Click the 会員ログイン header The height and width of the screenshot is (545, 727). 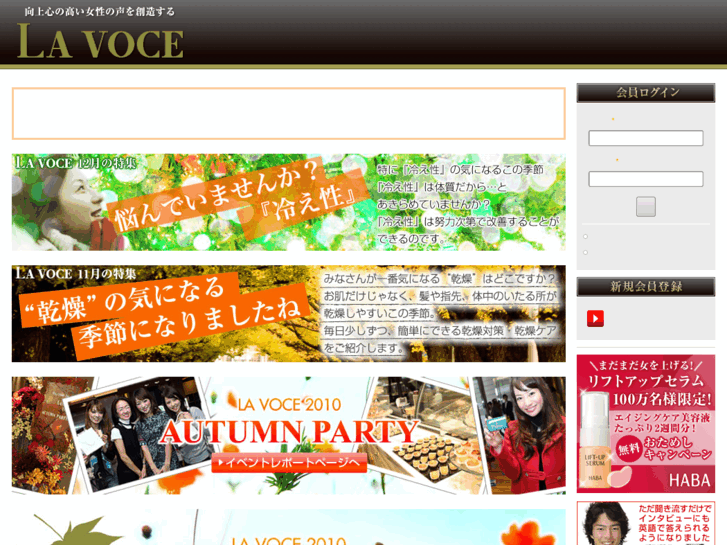[x=645, y=93]
